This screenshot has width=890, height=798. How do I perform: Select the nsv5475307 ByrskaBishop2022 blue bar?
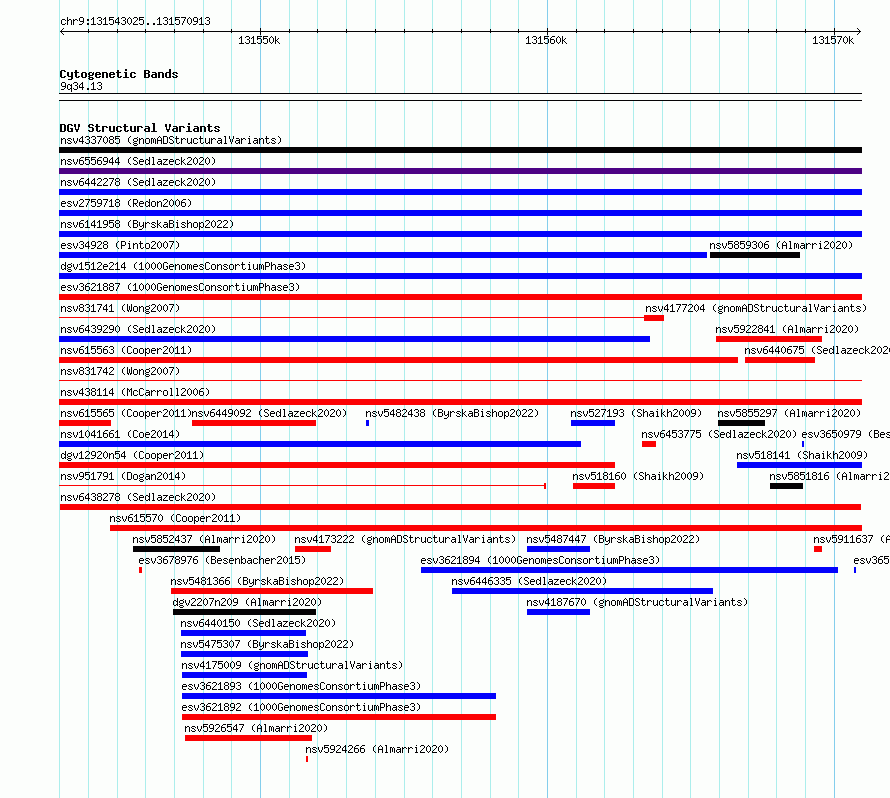245,654
